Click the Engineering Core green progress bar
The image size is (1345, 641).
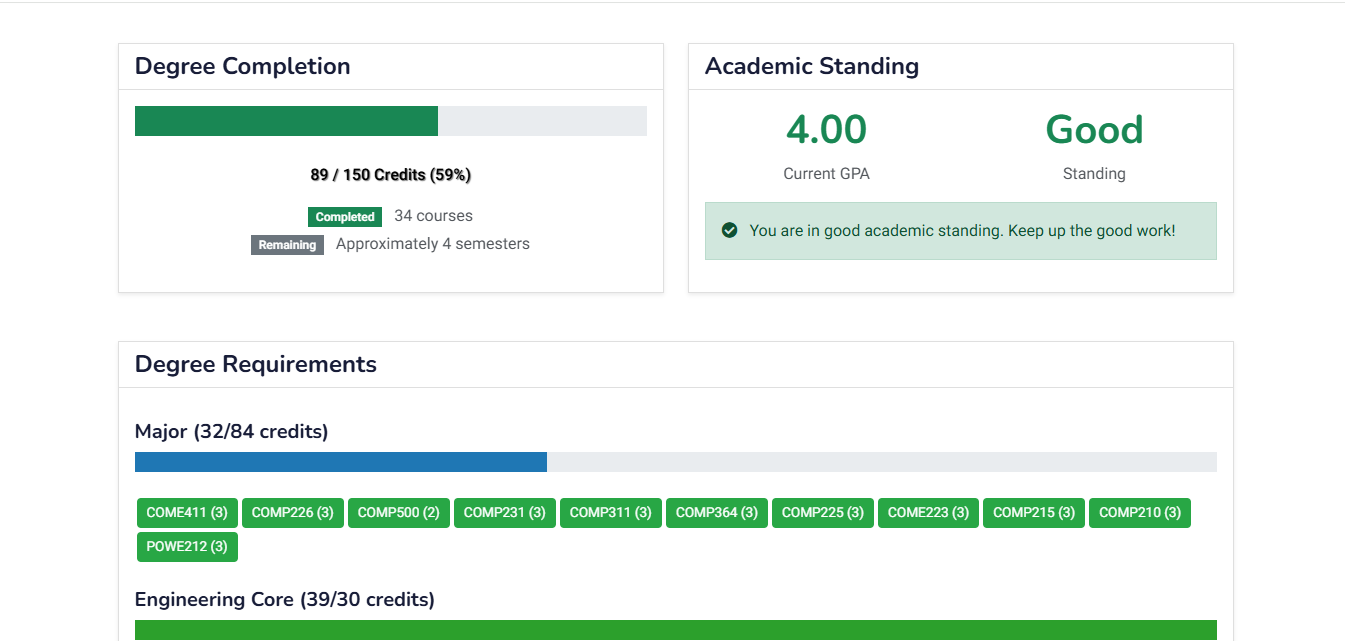click(675, 630)
